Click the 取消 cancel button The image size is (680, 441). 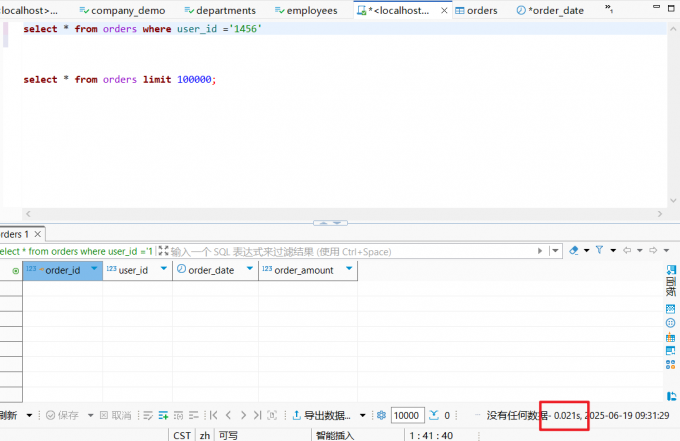click(x=115, y=415)
